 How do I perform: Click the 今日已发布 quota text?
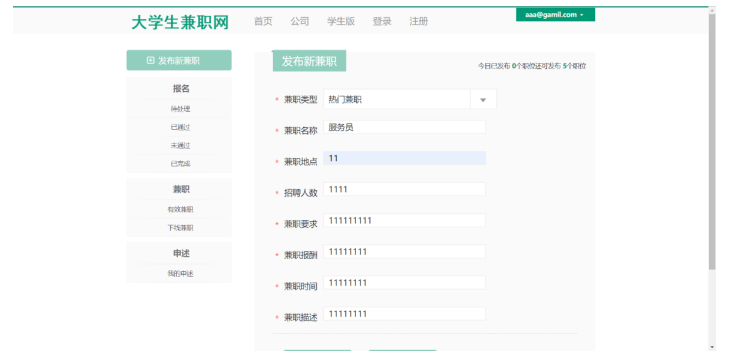(532, 66)
